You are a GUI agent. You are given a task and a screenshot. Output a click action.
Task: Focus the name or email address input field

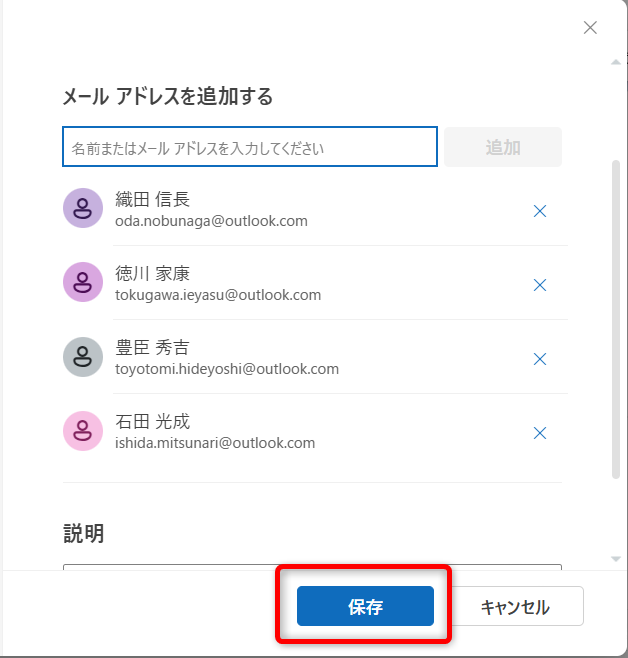pos(250,147)
